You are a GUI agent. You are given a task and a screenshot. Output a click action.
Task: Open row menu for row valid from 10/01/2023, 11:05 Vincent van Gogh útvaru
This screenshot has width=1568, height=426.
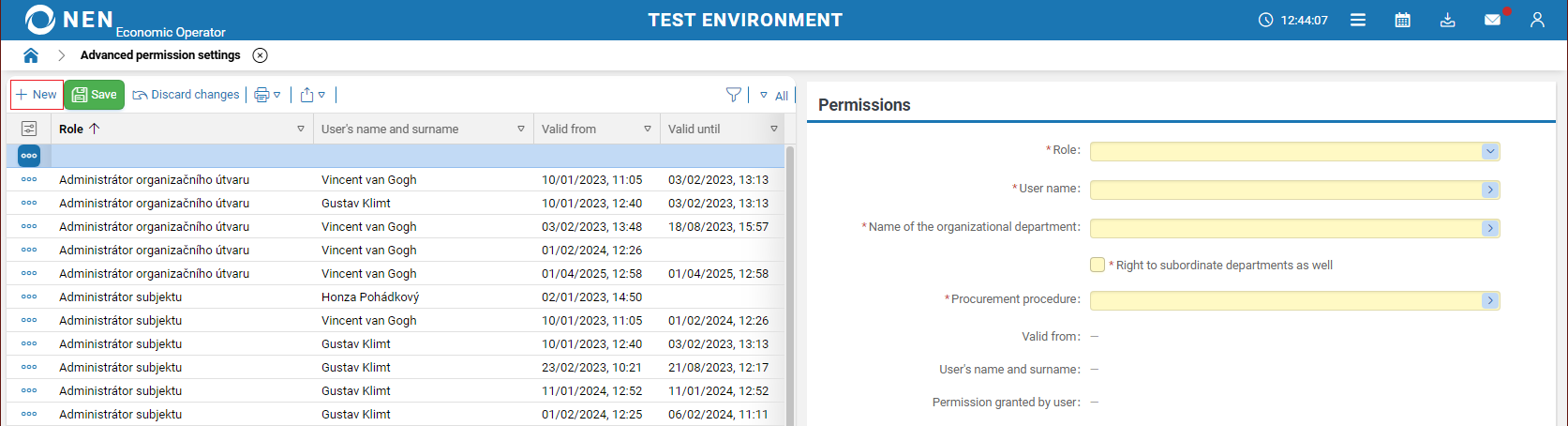(29, 179)
